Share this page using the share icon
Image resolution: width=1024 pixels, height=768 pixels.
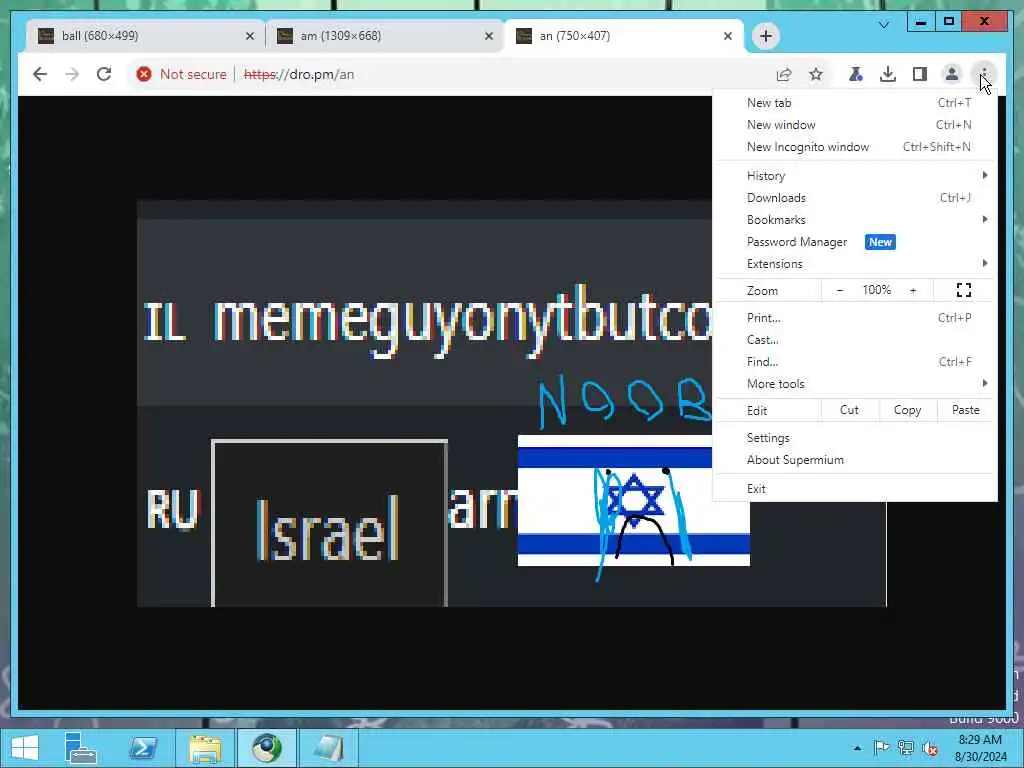[x=784, y=74]
